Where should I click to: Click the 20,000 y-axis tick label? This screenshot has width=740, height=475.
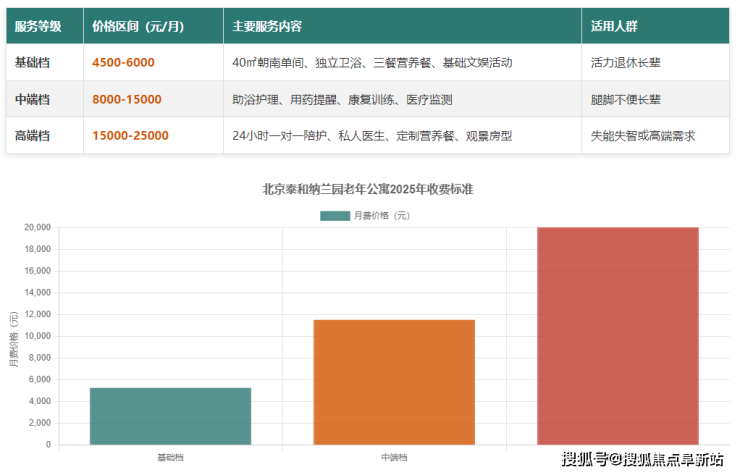(x=38, y=227)
